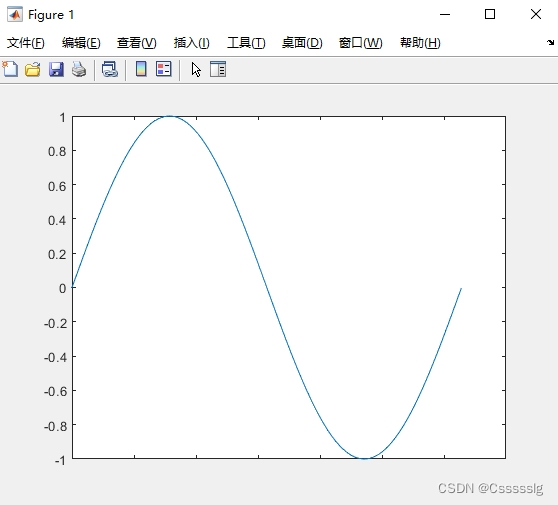Open the 文件(F) menu
The height and width of the screenshot is (505, 558).
pyautogui.click(x=26, y=43)
